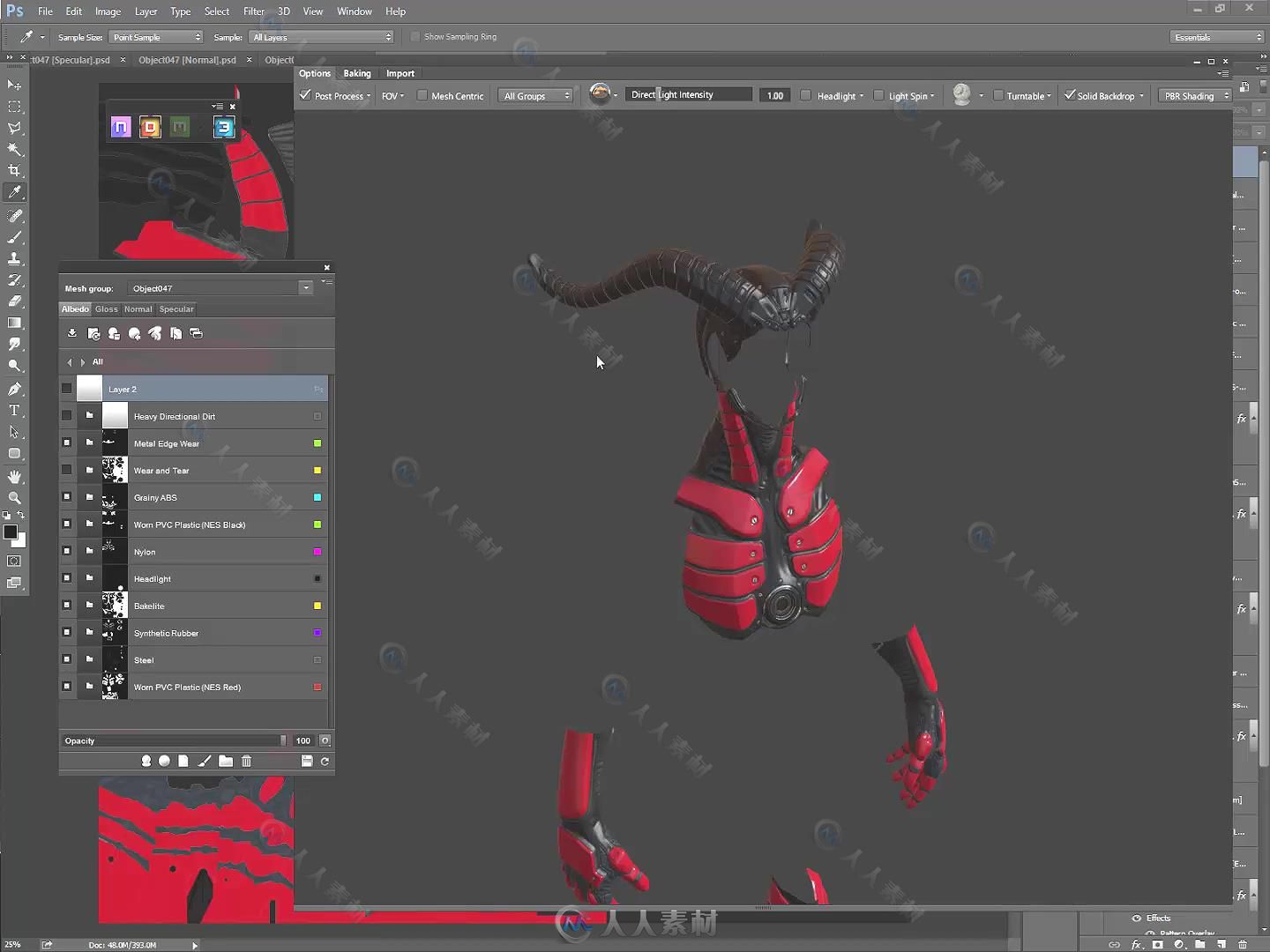
Task: Select the Hand tool
Action: pyautogui.click(x=14, y=477)
